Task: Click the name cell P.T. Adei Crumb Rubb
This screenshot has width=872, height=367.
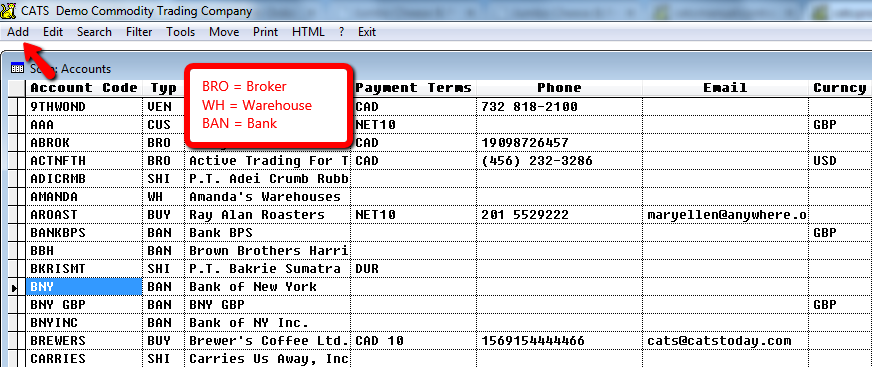Action: tap(268, 178)
